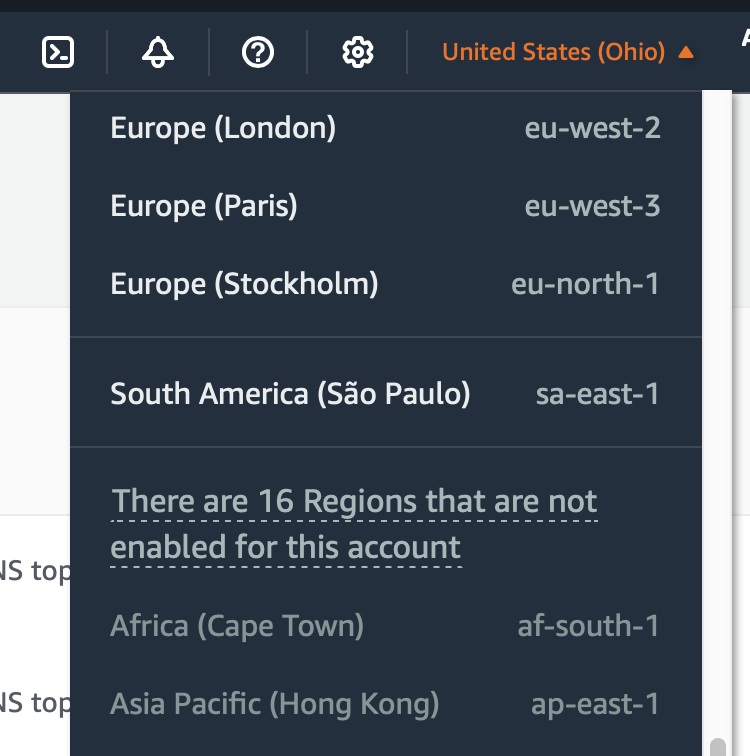Select the Europe (London) region

[223, 128]
